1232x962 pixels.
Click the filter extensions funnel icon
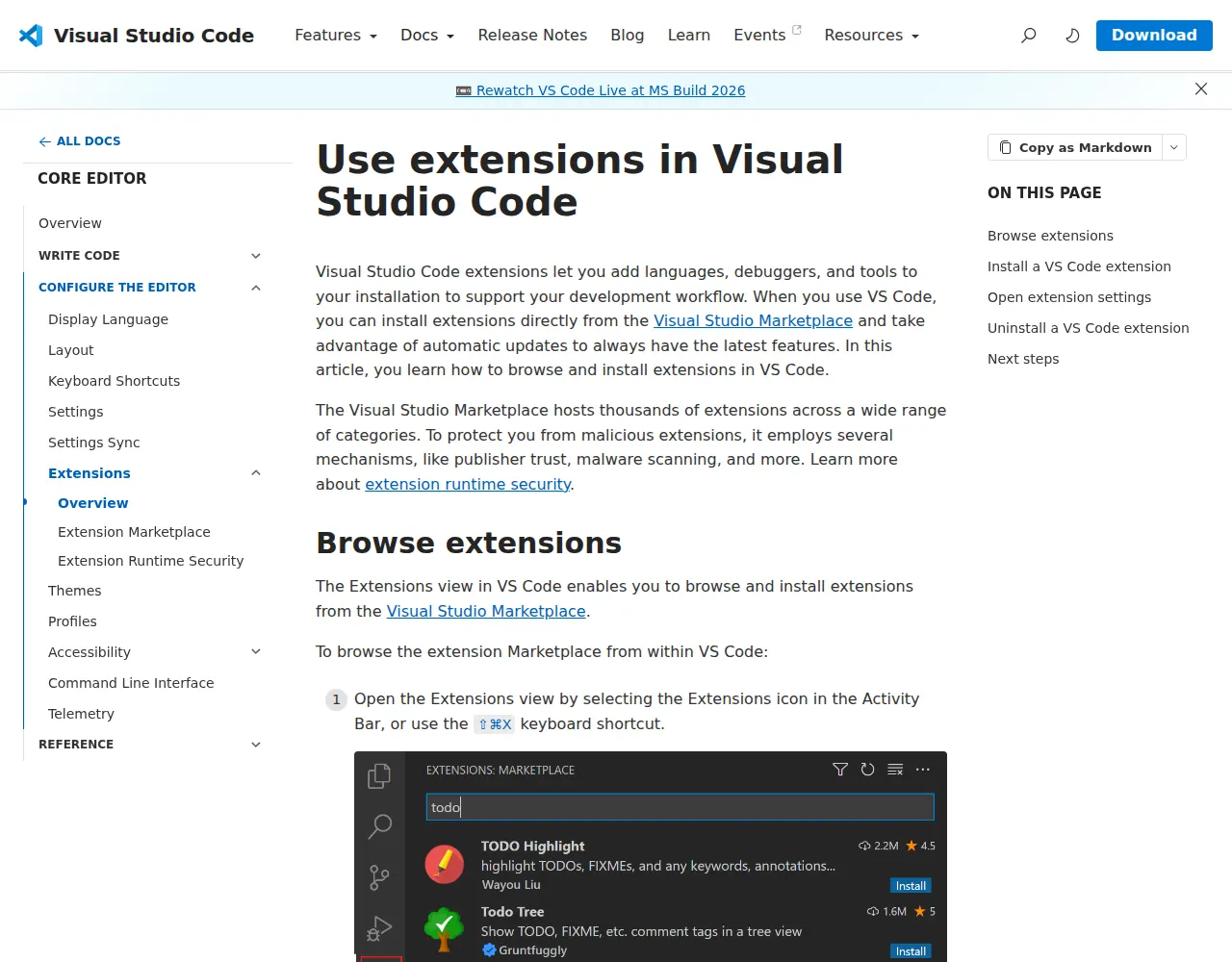point(840,770)
